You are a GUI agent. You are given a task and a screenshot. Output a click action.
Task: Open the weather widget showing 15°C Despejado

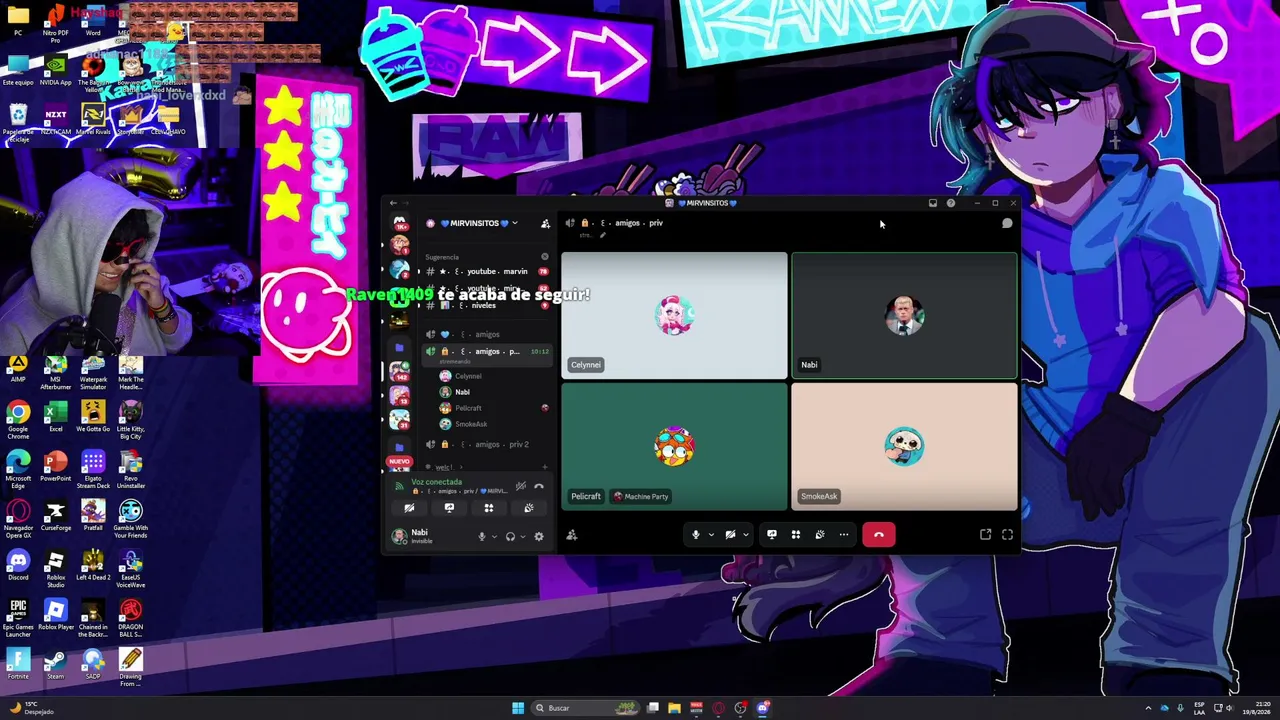[32, 708]
